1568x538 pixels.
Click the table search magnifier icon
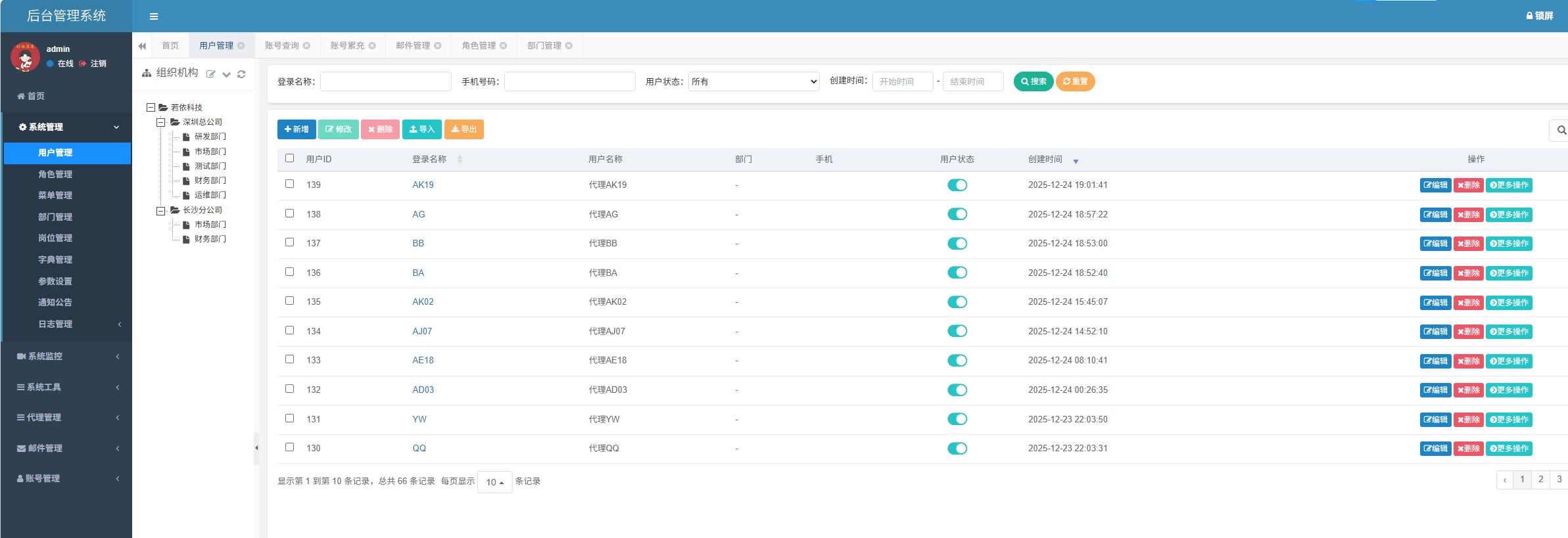click(1561, 130)
